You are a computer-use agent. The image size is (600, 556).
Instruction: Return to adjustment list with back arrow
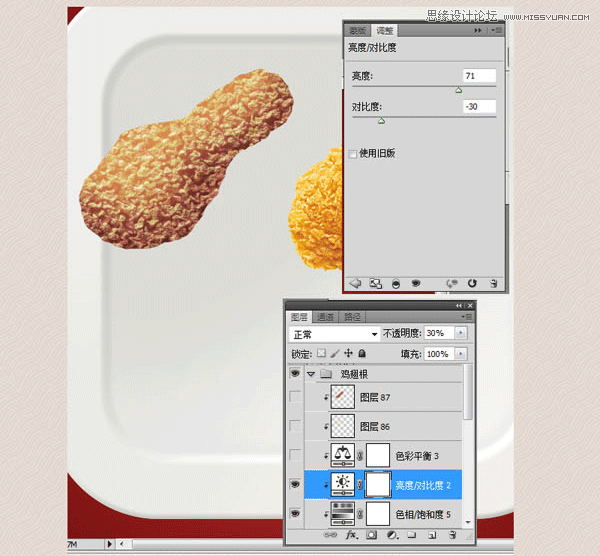355,283
